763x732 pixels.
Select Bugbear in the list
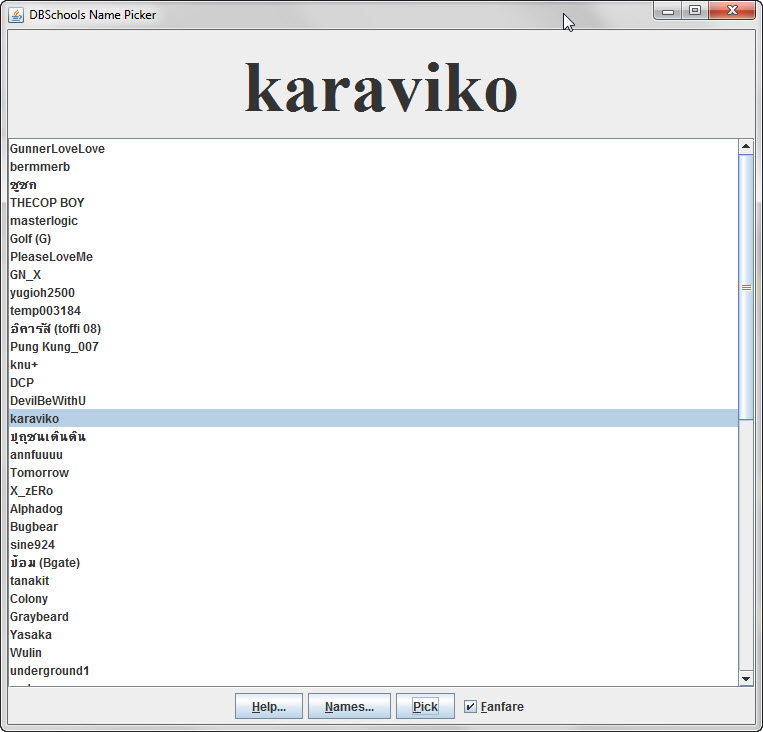tap(373, 527)
